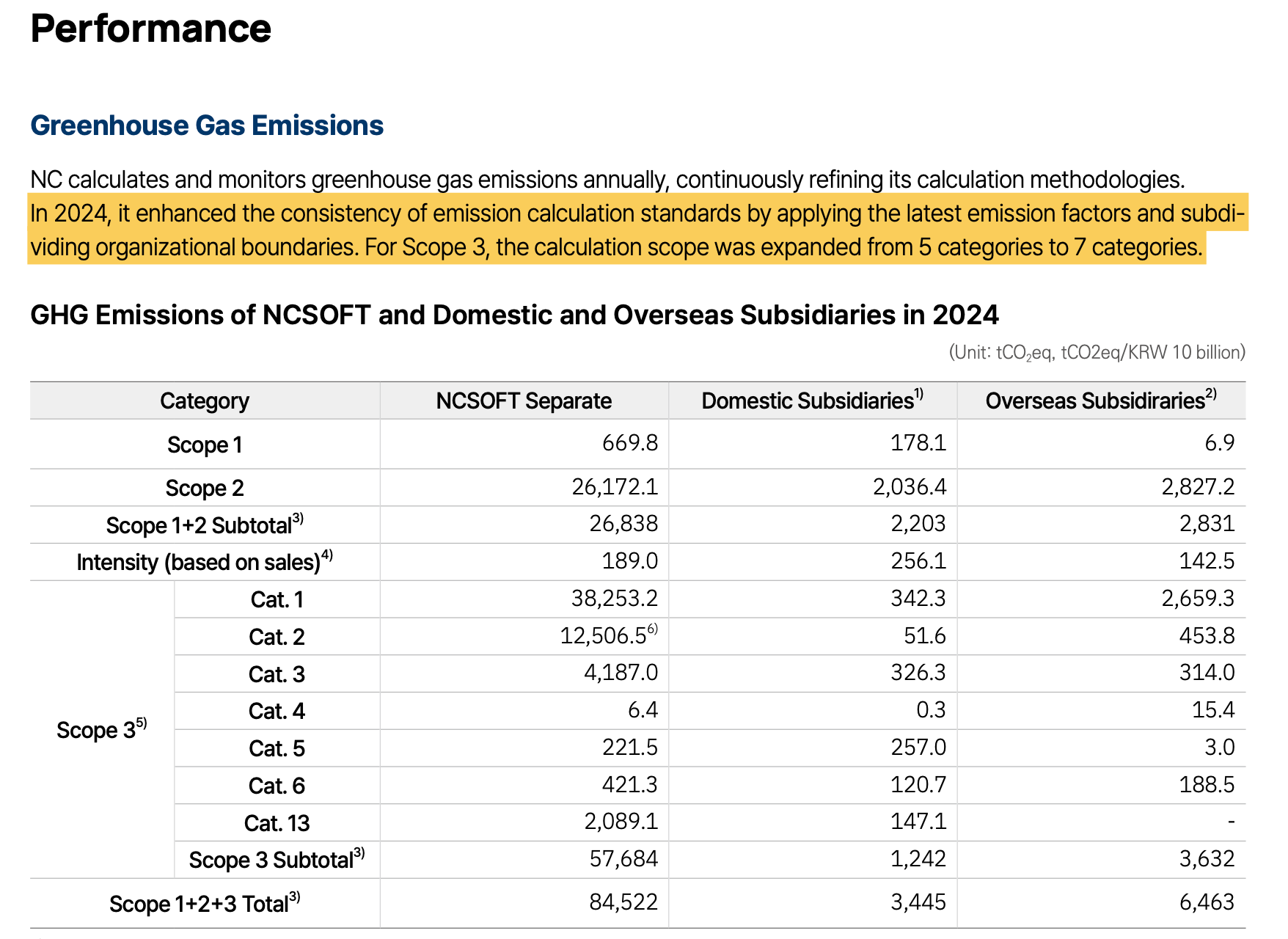Screen dimensions: 1288x939
Task: Click the Scope 3 Subtotal value 57,684
Action: (623, 859)
